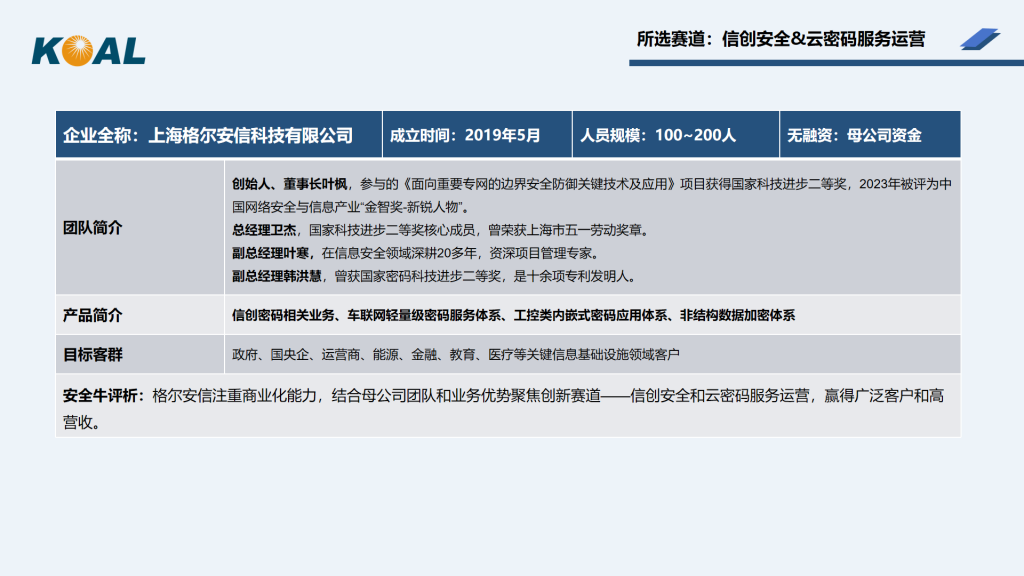Click the line starting "创始人、董事长叶枫"
Image resolution: width=1024 pixels, height=576 pixels.
592,195
